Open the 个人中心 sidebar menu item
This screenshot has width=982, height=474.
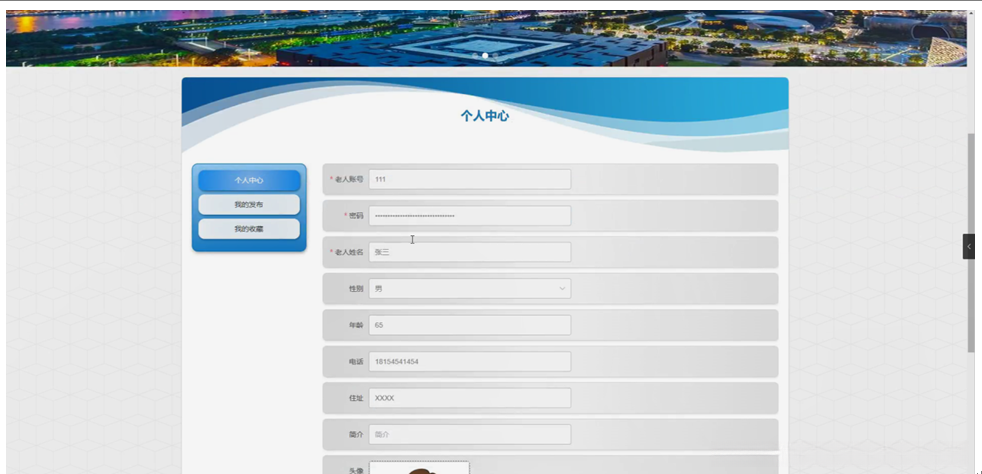(x=249, y=180)
